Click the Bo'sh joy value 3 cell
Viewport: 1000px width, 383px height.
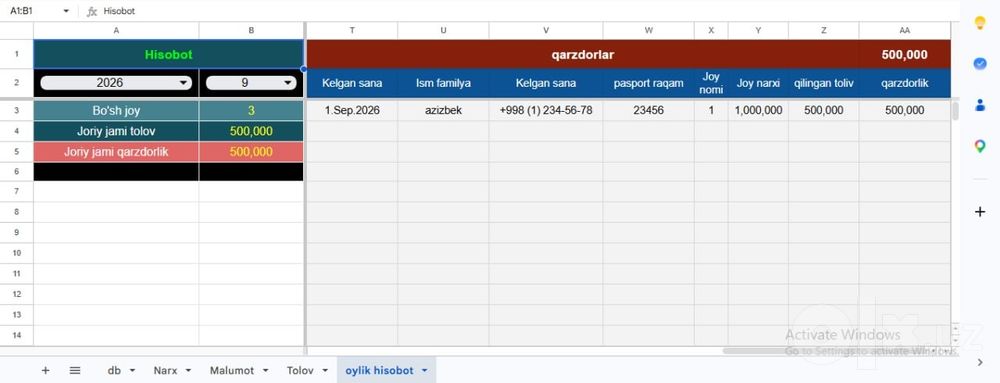click(x=251, y=110)
